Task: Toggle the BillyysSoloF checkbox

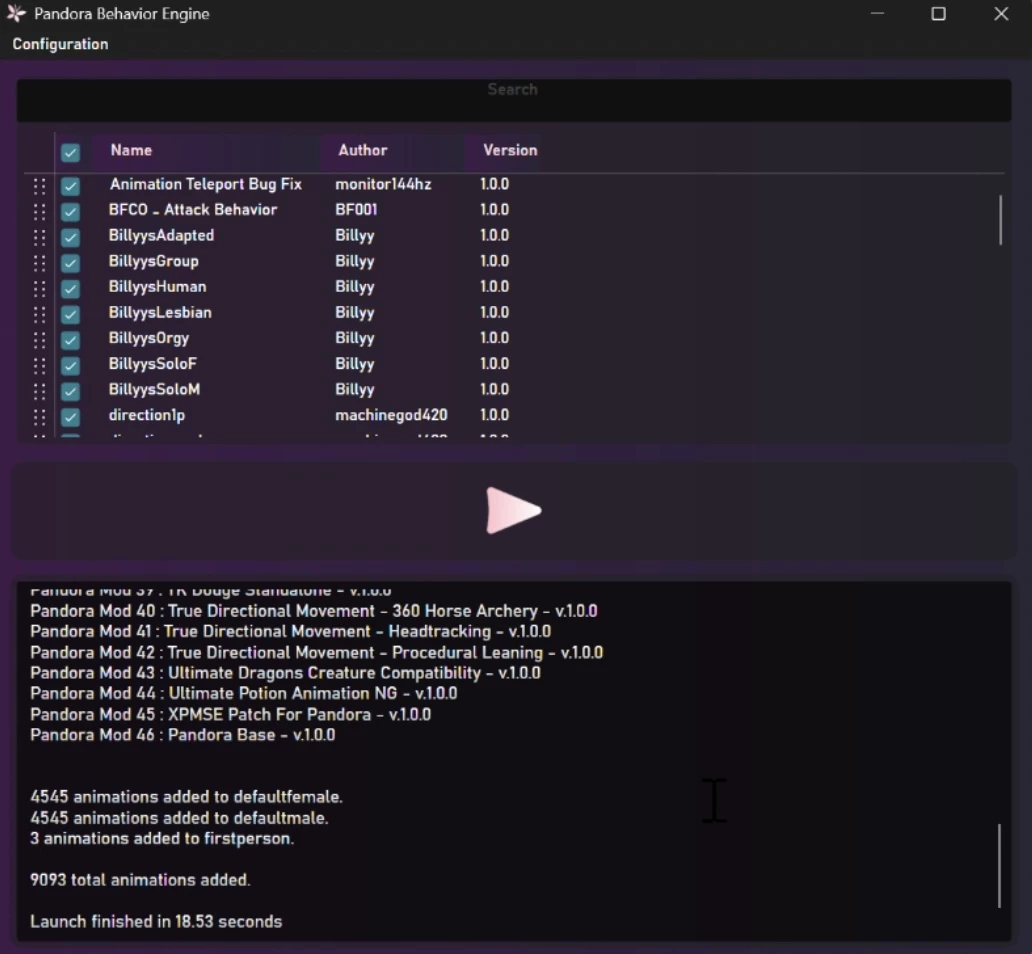Action: 70,365
